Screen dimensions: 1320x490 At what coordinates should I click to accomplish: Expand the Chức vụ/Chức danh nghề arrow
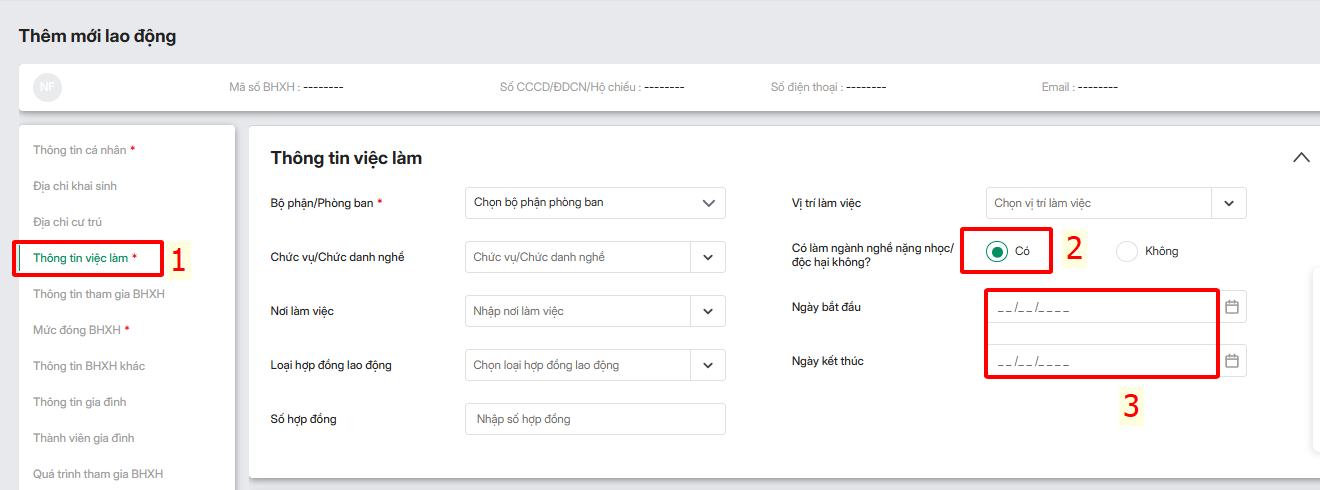coord(708,257)
